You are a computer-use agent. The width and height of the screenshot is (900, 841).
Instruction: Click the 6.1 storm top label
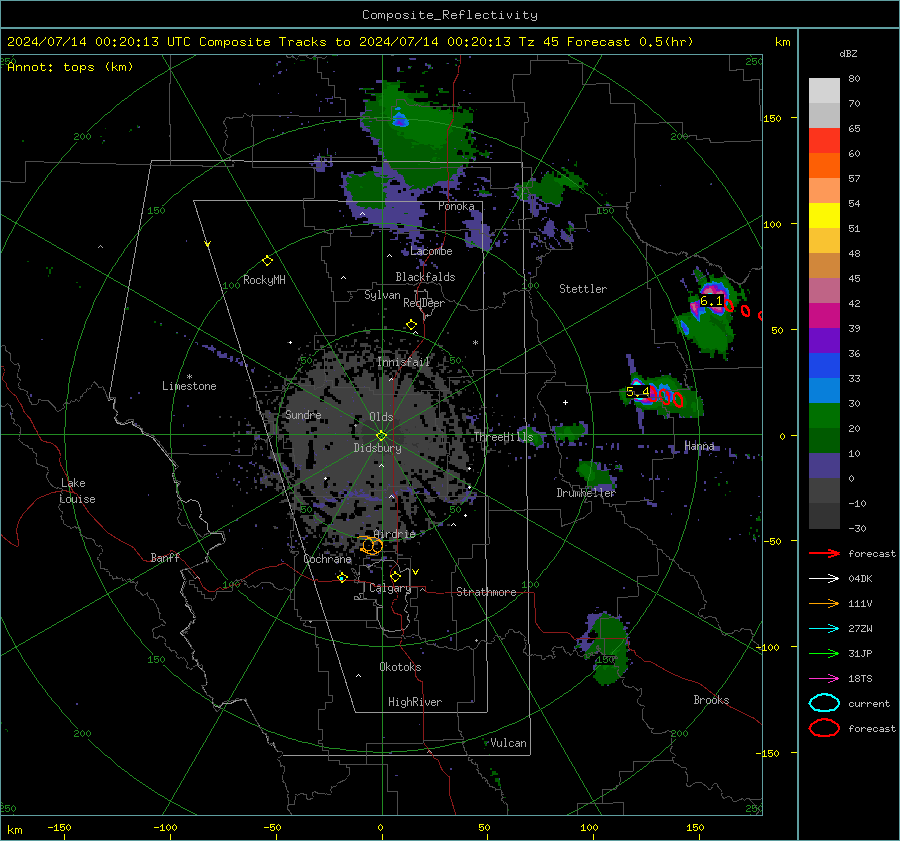(x=711, y=301)
